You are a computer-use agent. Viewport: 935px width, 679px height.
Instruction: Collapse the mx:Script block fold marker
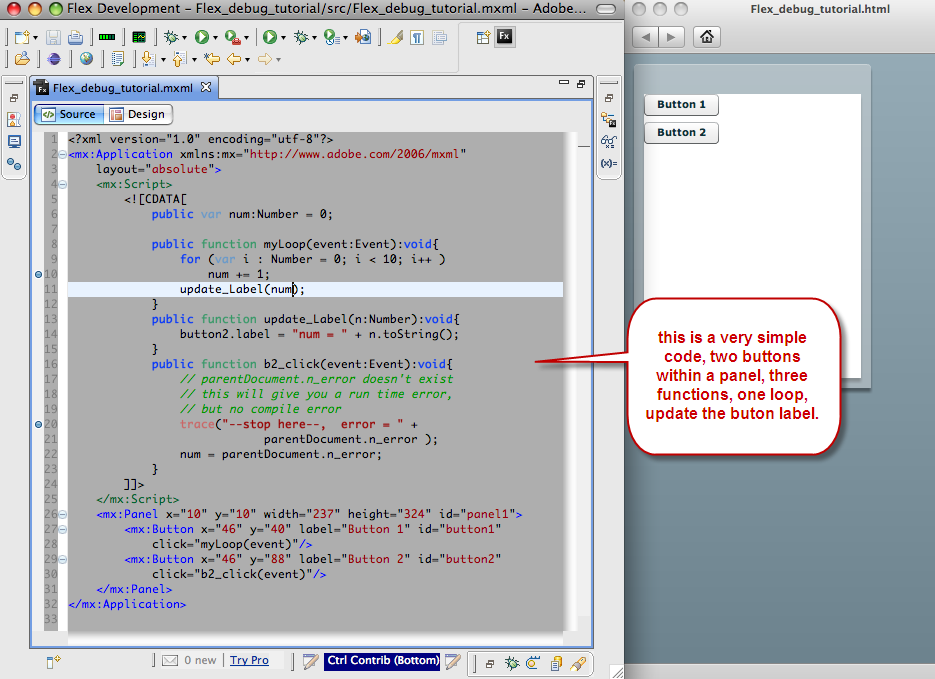(x=62, y=184)
